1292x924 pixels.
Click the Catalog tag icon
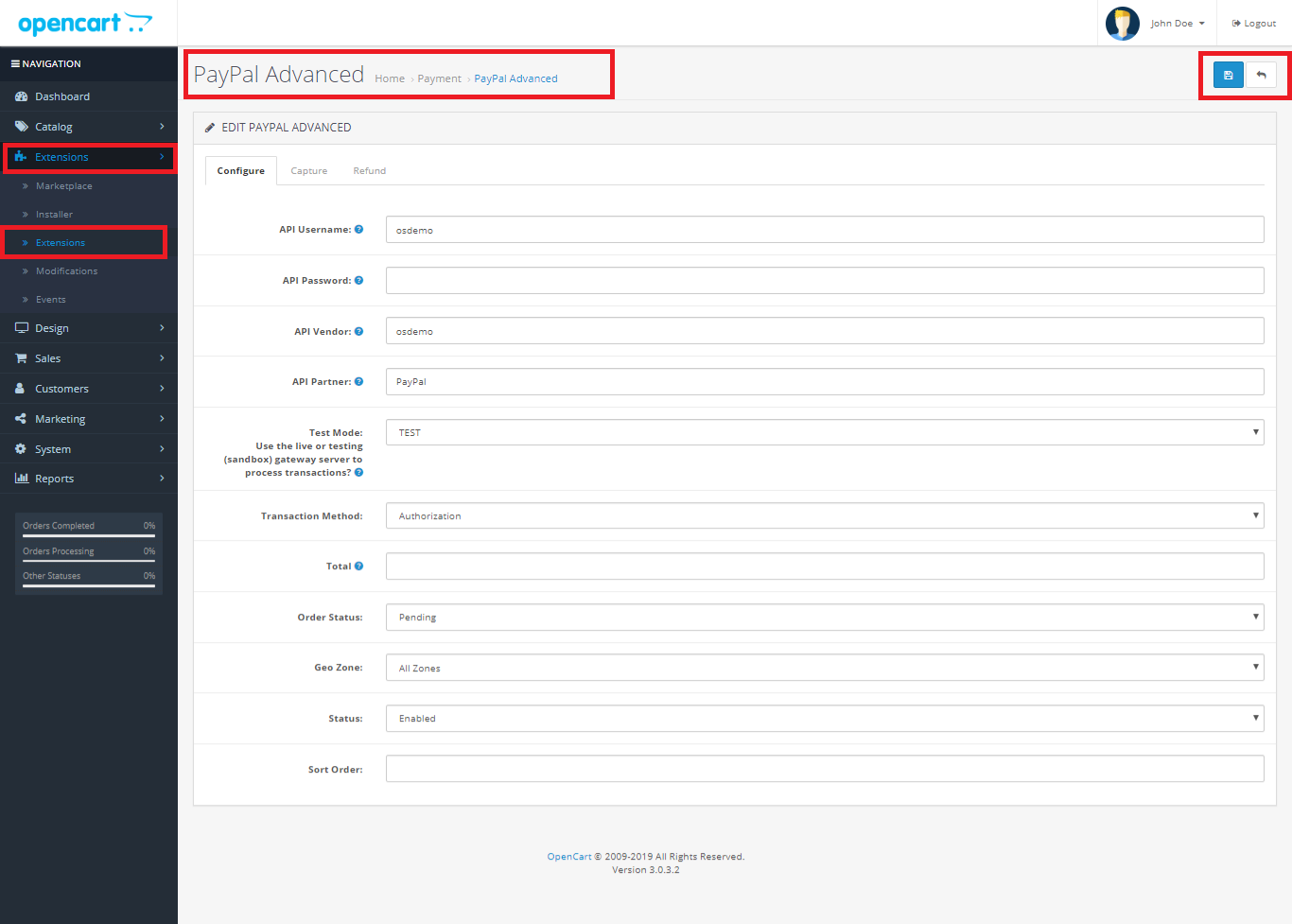21,127
